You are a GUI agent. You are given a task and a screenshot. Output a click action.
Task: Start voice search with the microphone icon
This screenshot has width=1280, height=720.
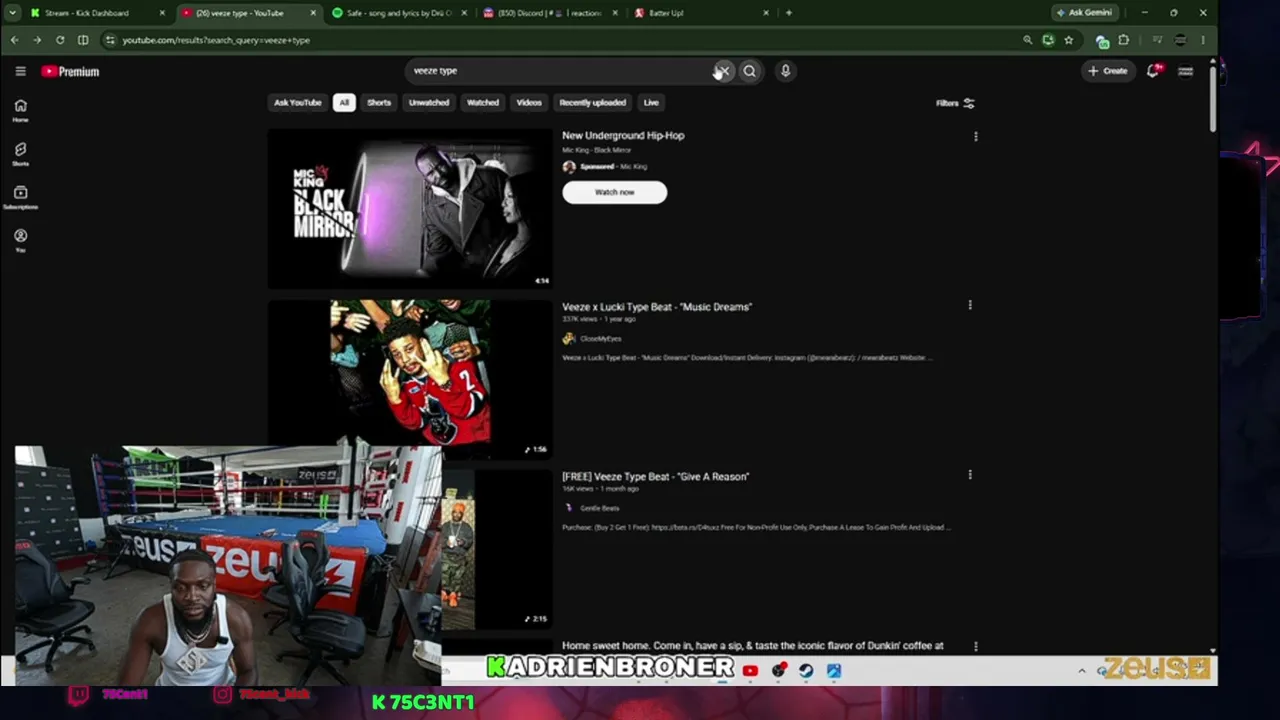point(785,71)
